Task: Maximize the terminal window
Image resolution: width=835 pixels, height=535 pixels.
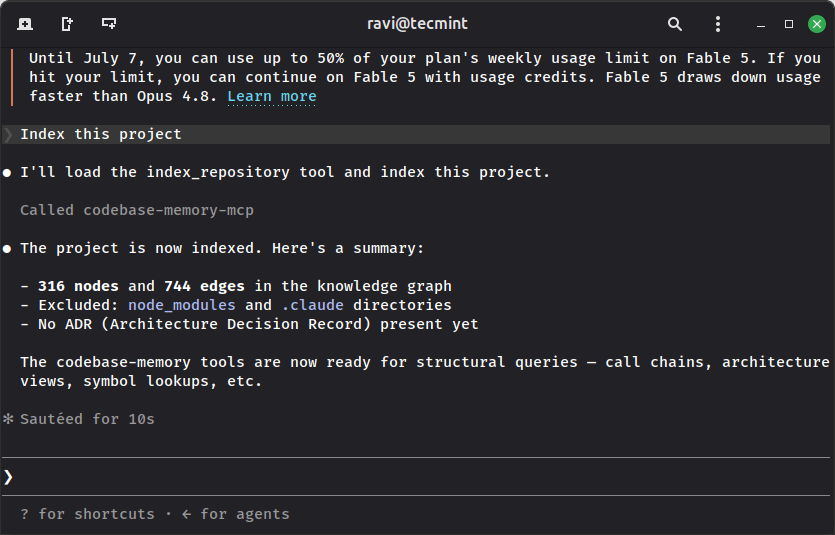Action: 789,24
